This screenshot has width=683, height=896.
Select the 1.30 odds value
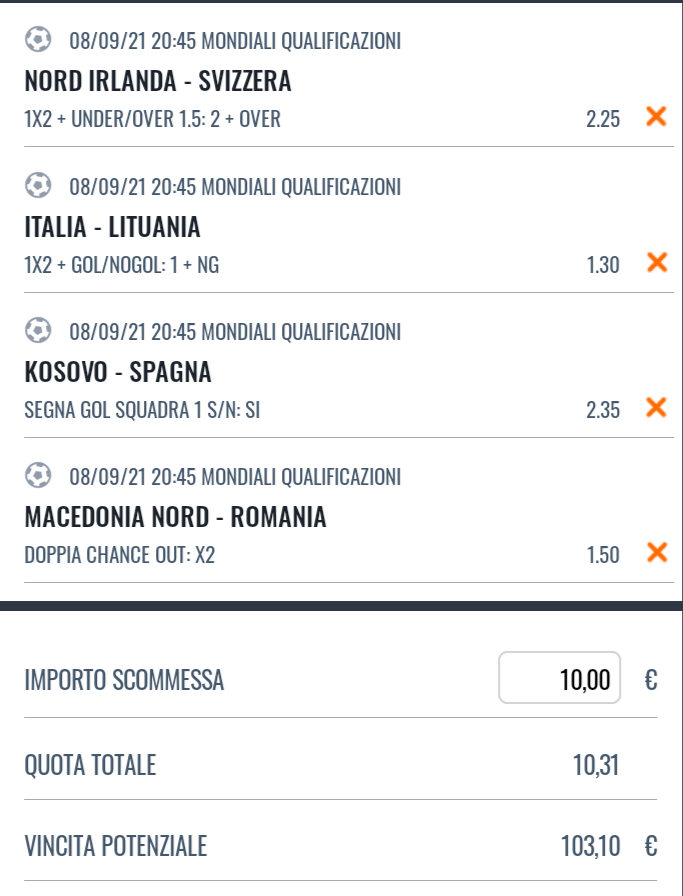[x=603, y=265]
